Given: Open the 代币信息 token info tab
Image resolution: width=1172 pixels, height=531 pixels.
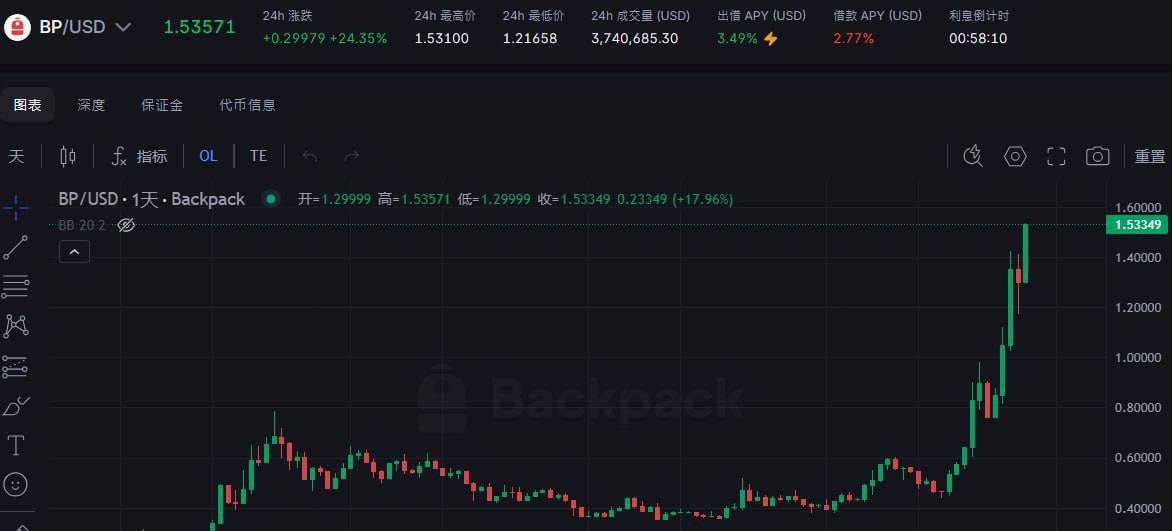Looking at the screenshot, I should click(247, 105).
